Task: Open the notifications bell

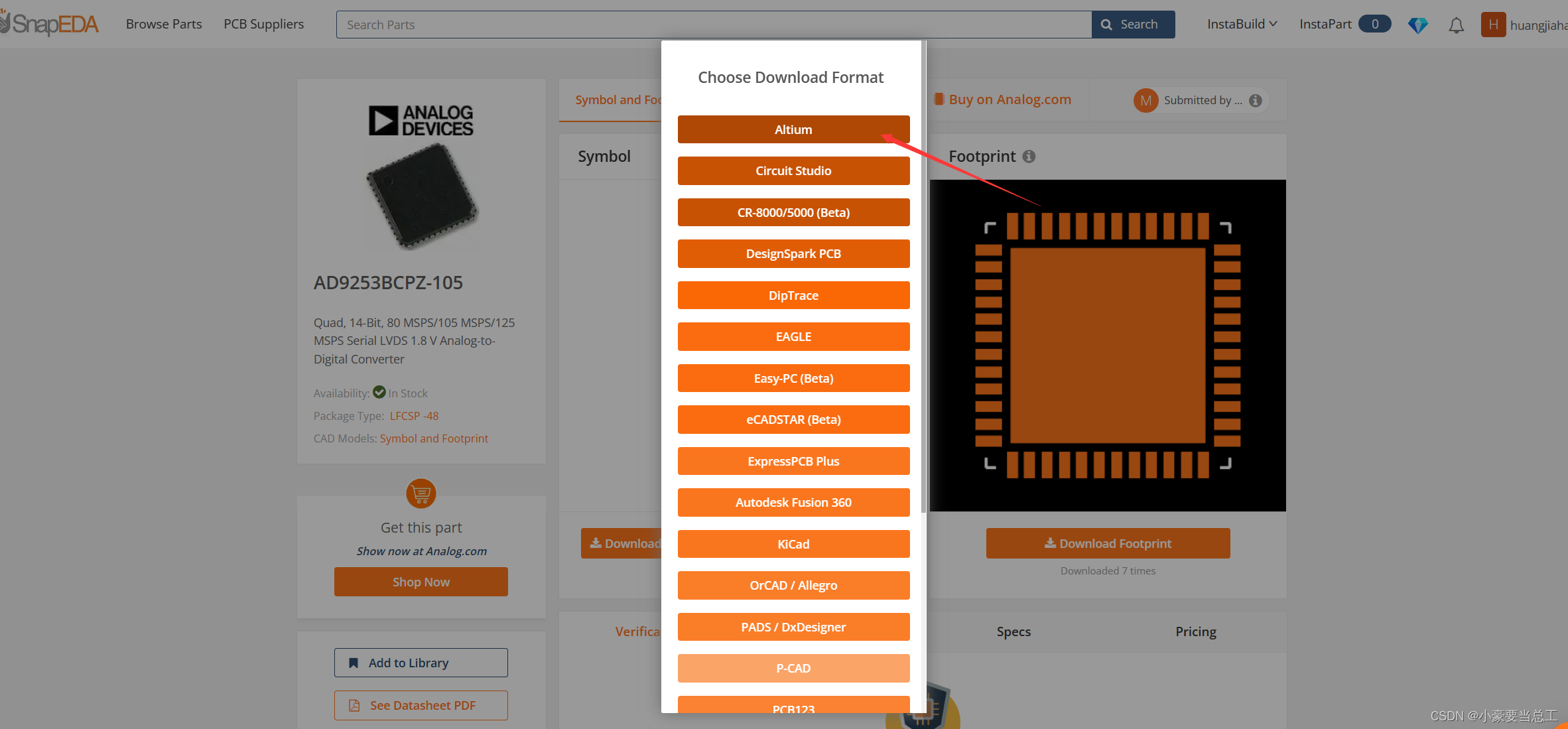Action: pyautogui.click(x=1456, y=25)
